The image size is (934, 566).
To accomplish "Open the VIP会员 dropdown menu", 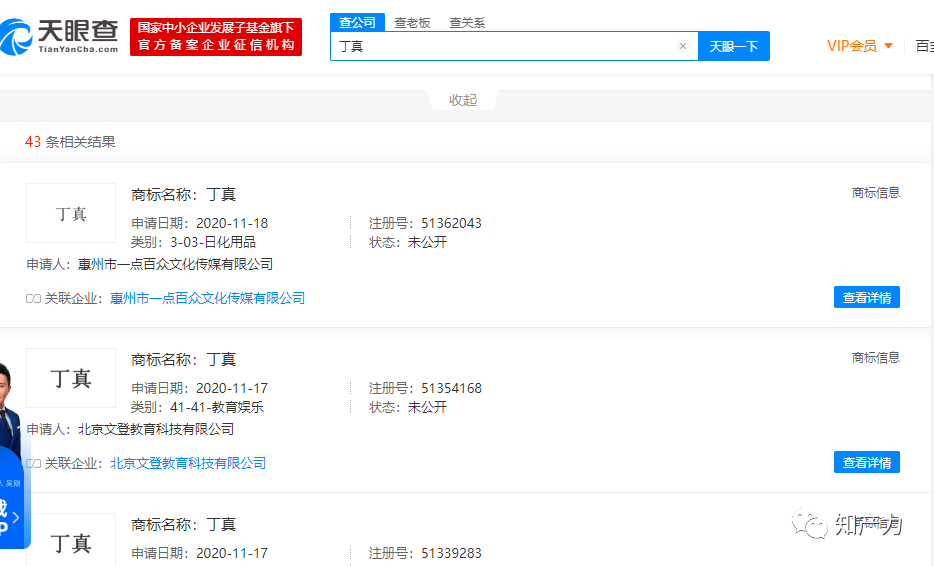I will 860,46.
